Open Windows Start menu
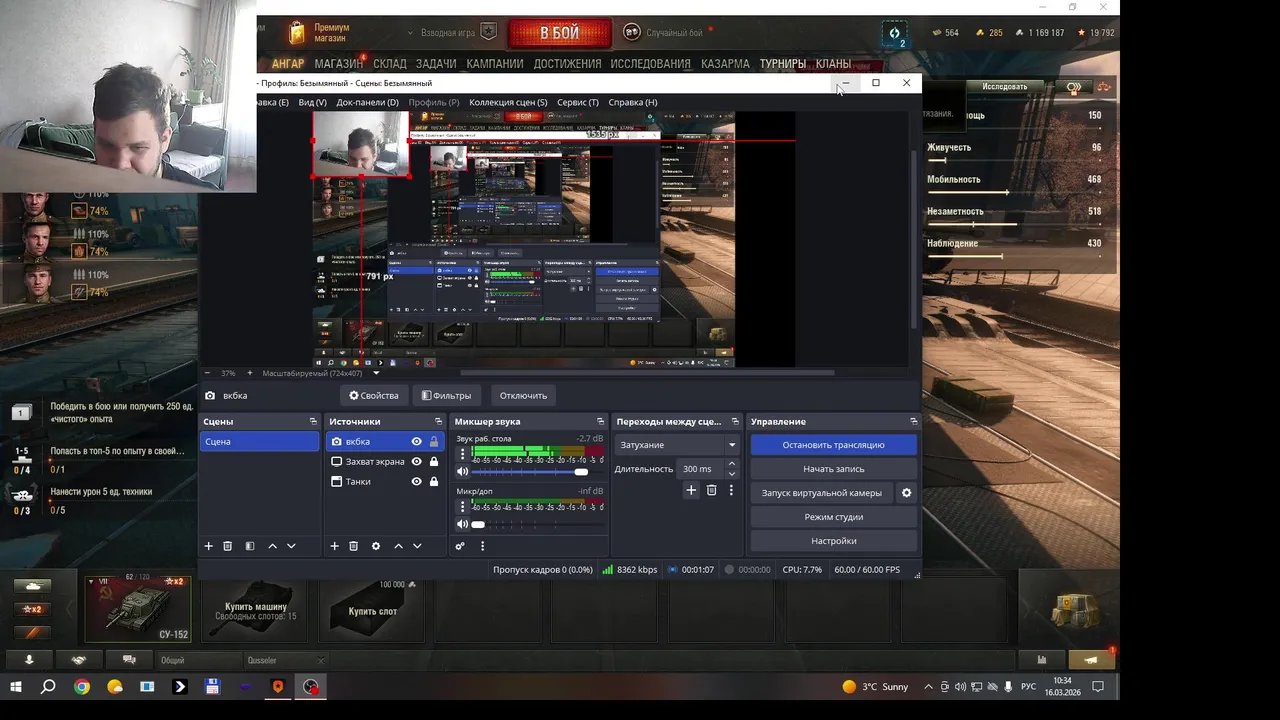1280x720 pixels. coord(16,687)
